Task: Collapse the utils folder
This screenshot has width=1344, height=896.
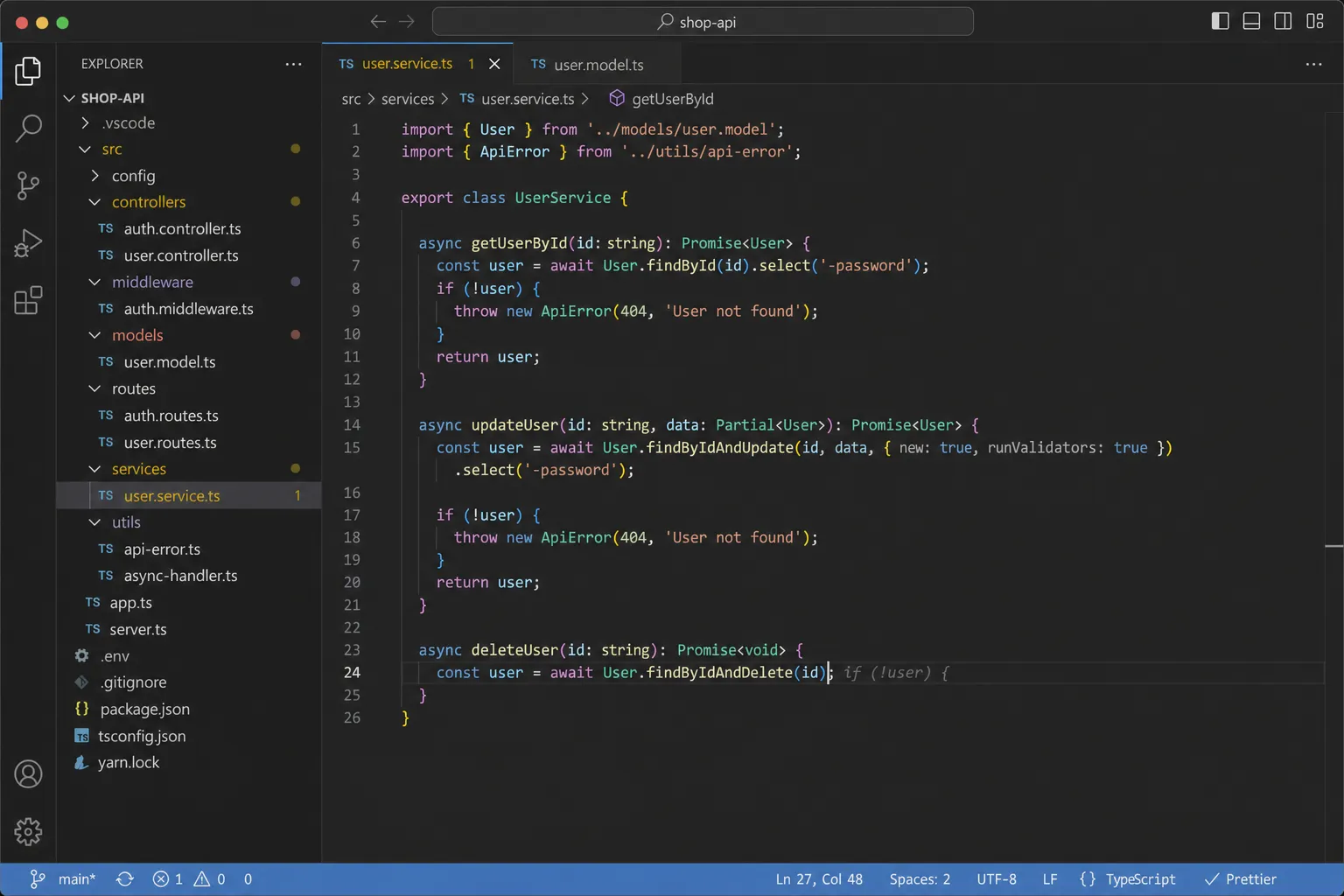Action: pos(188,522)
